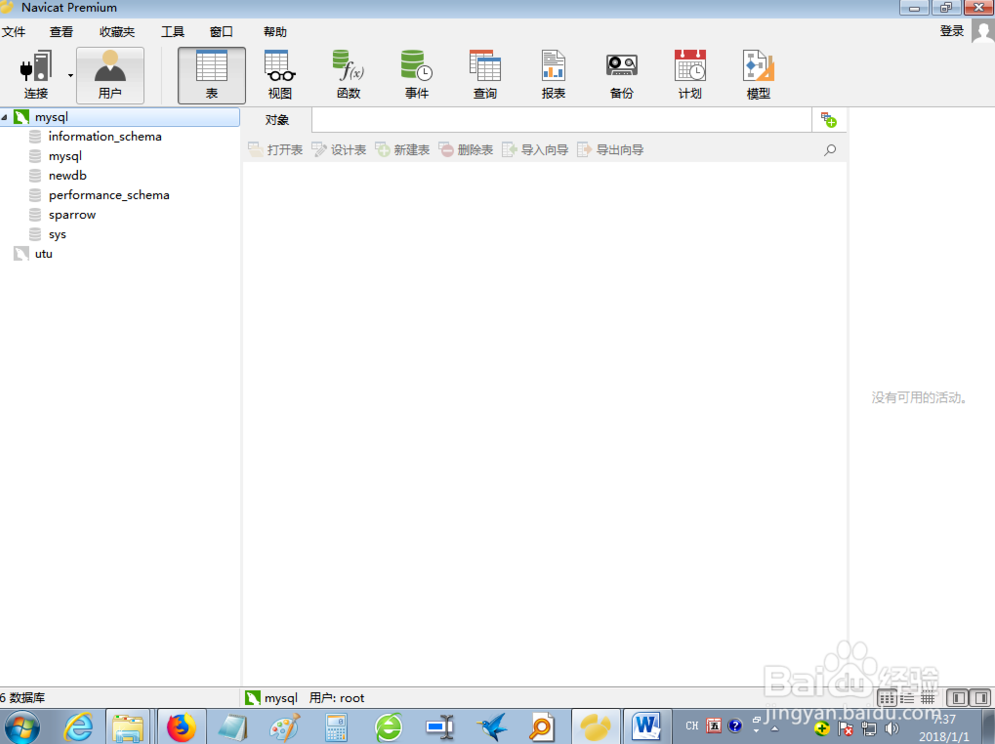Launch Internet Explorer from taskbar
The width and height of the screenshot is (995, 744).
click(78, 727)
